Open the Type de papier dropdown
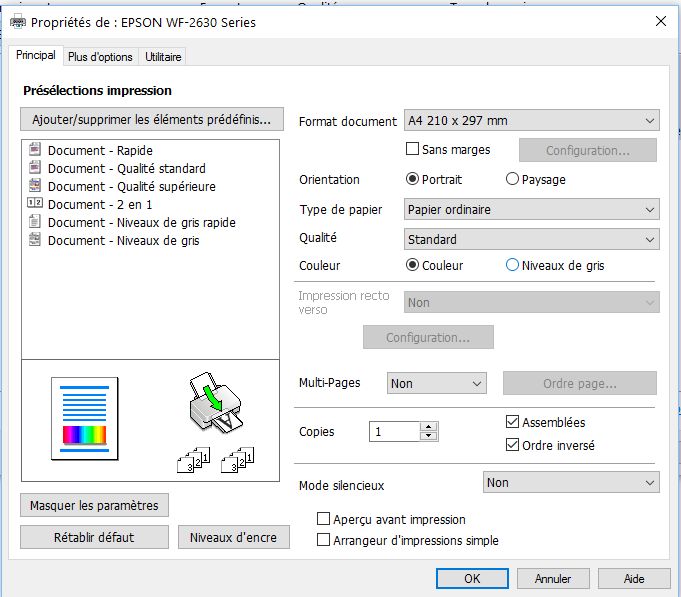Viewport: 681px width, 597px height. click(532, 209)
